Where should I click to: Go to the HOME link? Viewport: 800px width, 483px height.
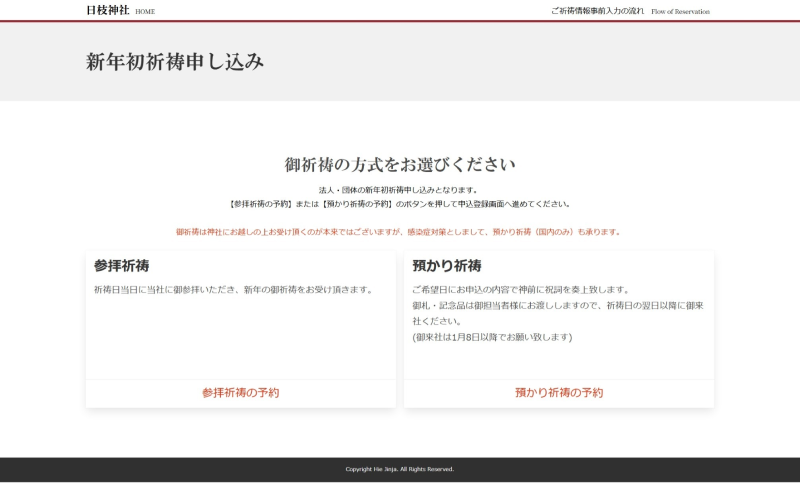pos(145,12)
